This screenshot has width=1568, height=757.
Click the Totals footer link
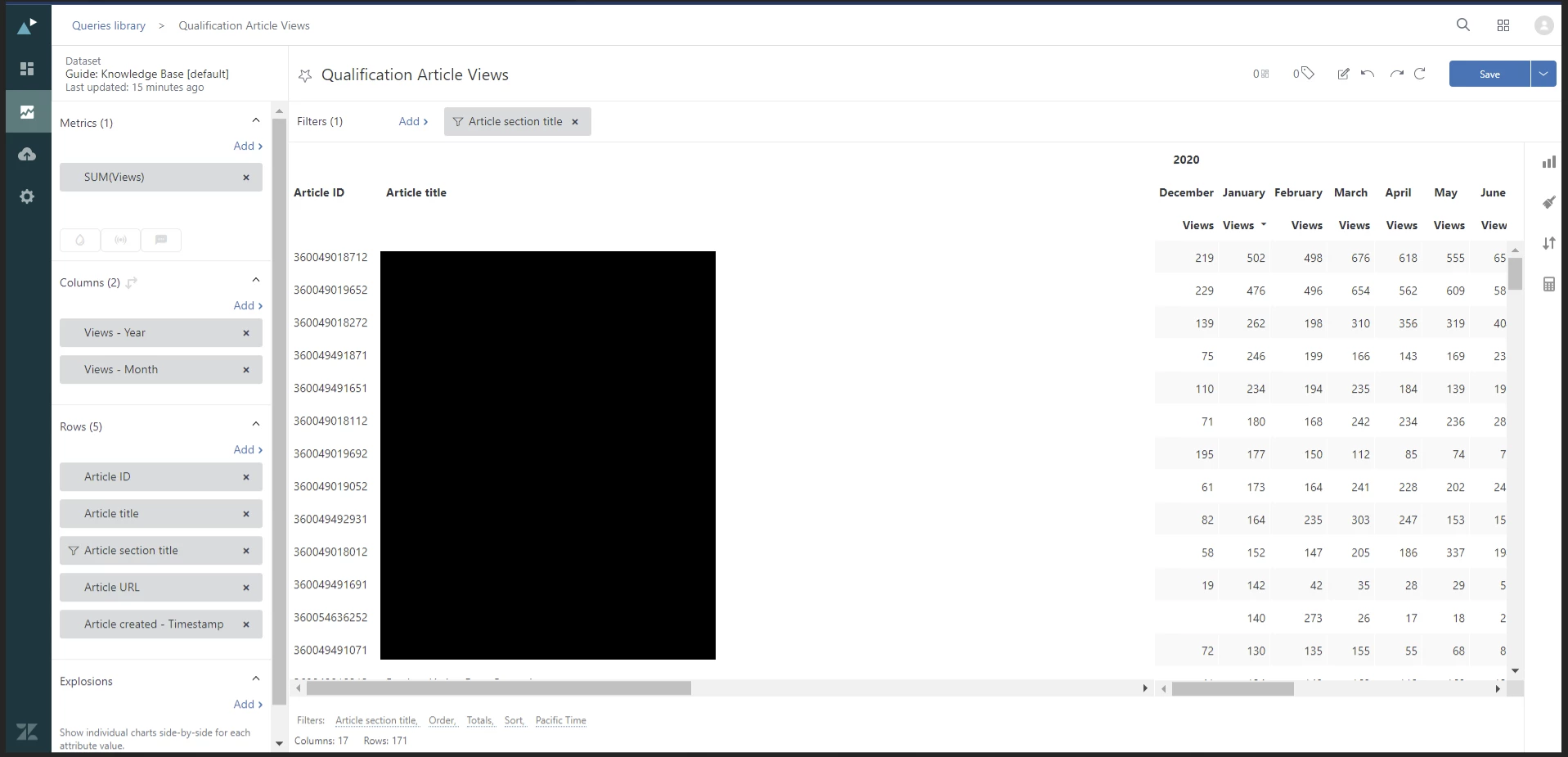click(480, 720)
